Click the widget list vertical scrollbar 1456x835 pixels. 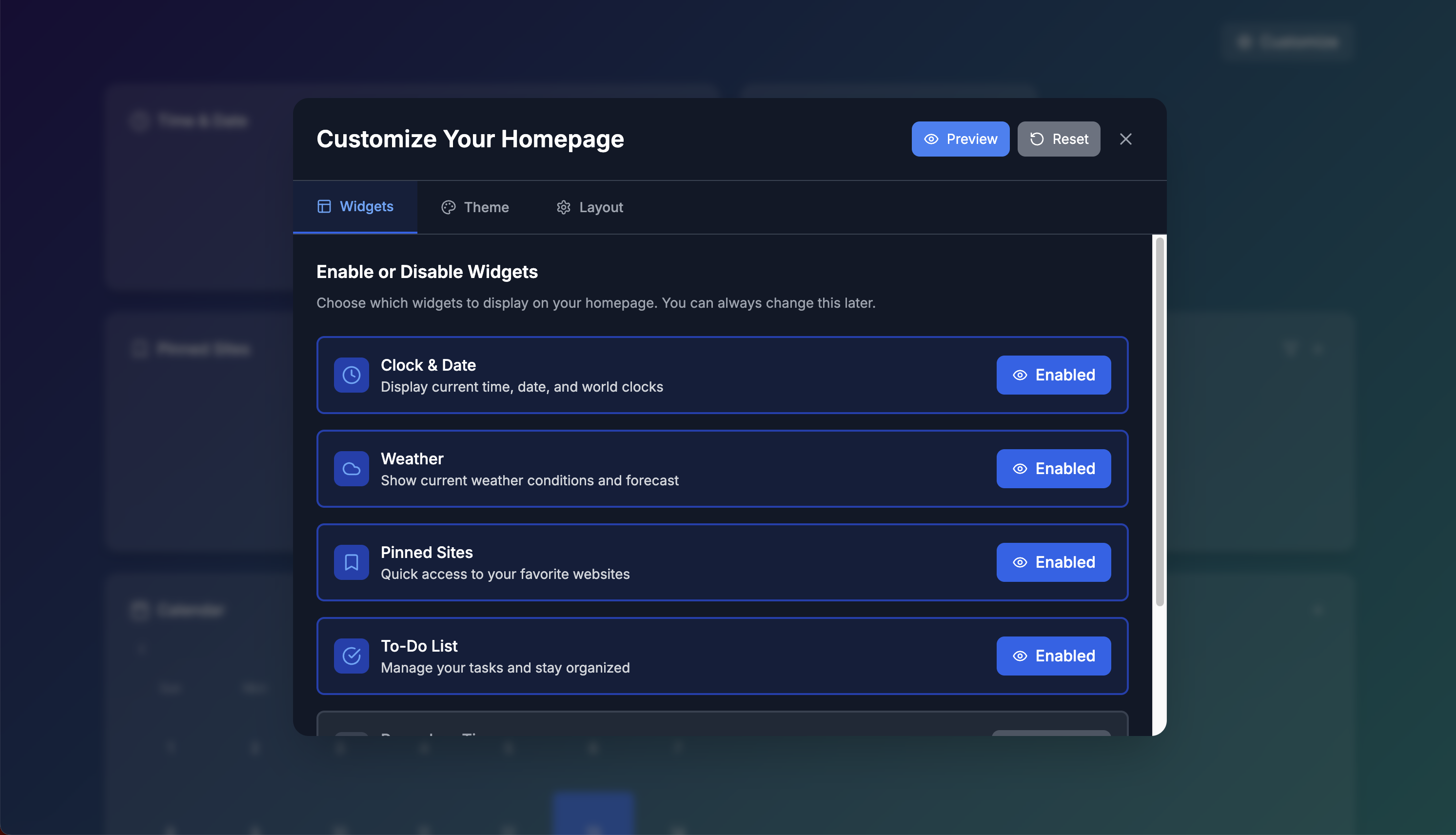[1160, 421]
